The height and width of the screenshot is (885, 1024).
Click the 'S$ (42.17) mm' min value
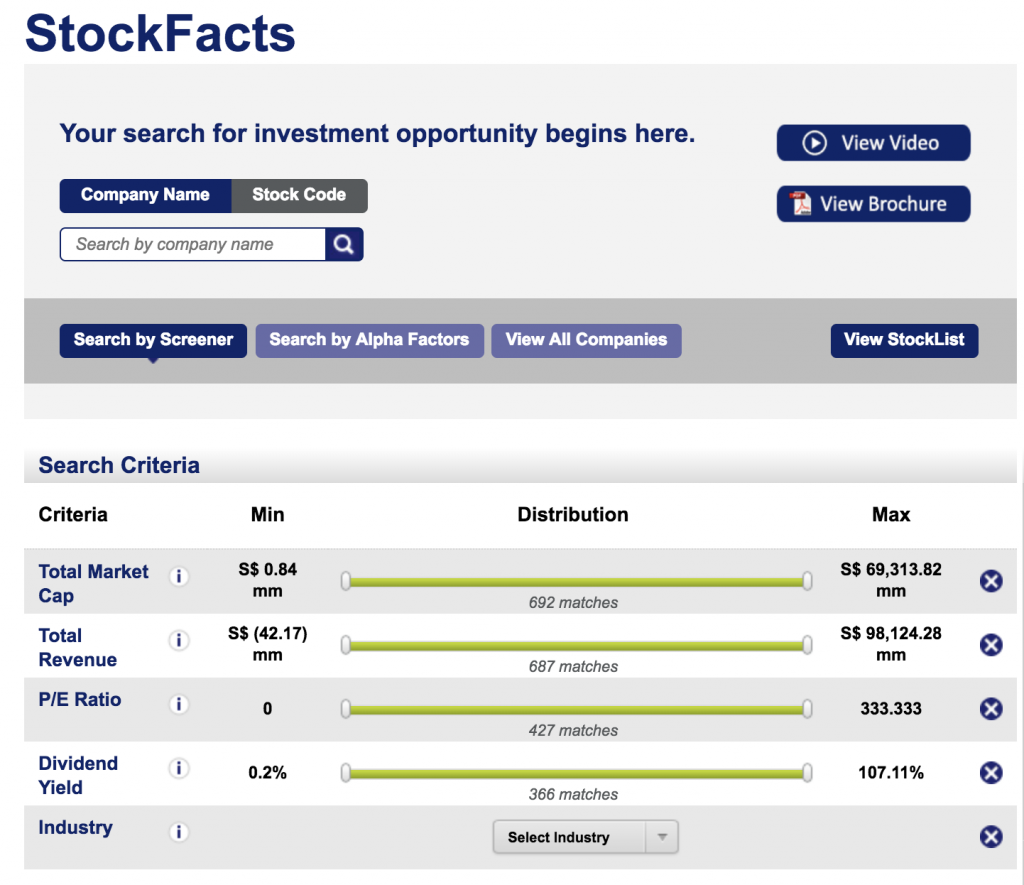(x=268, y=644)
